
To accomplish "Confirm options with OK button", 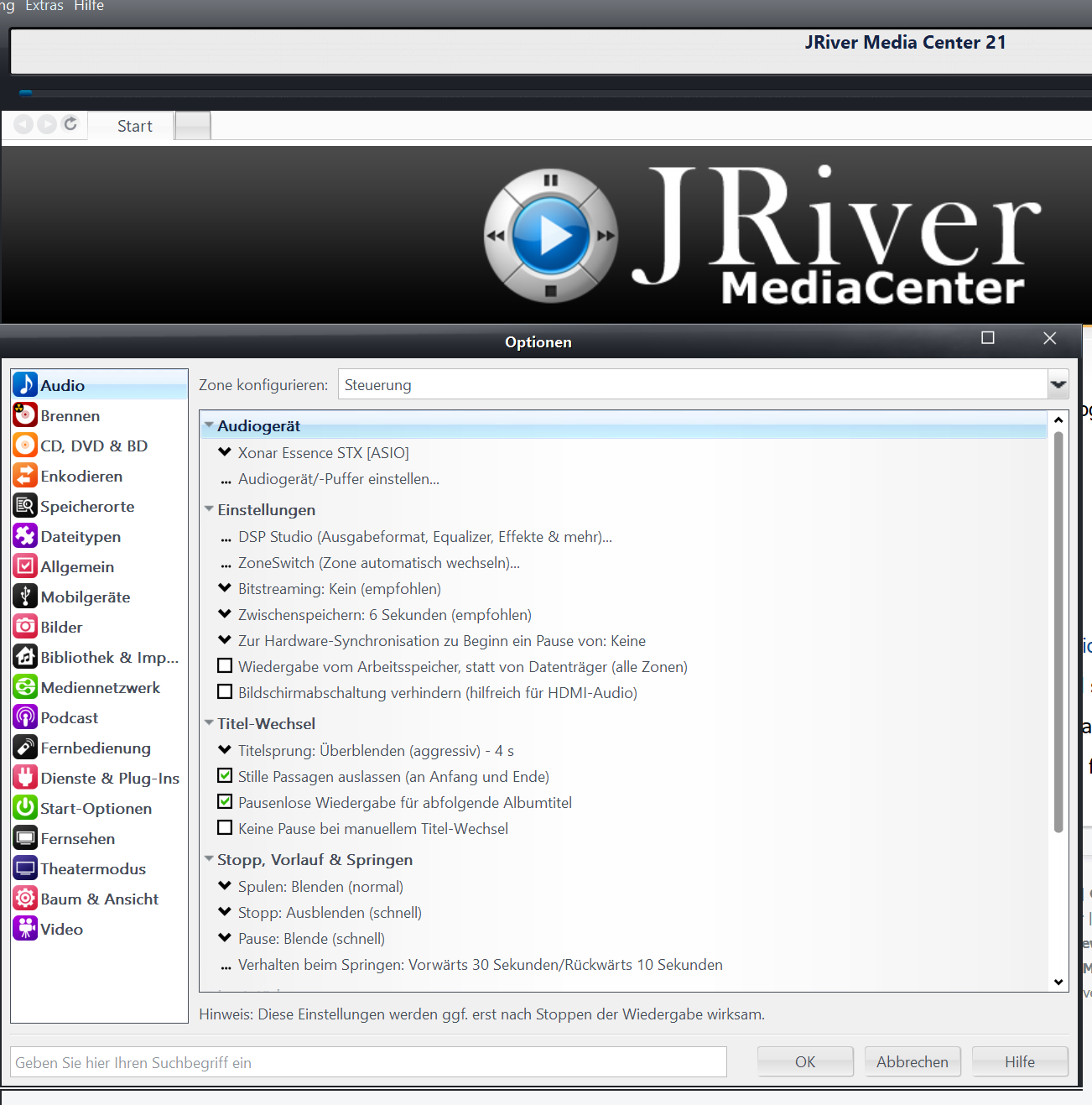I will [x=805, y=1061].
